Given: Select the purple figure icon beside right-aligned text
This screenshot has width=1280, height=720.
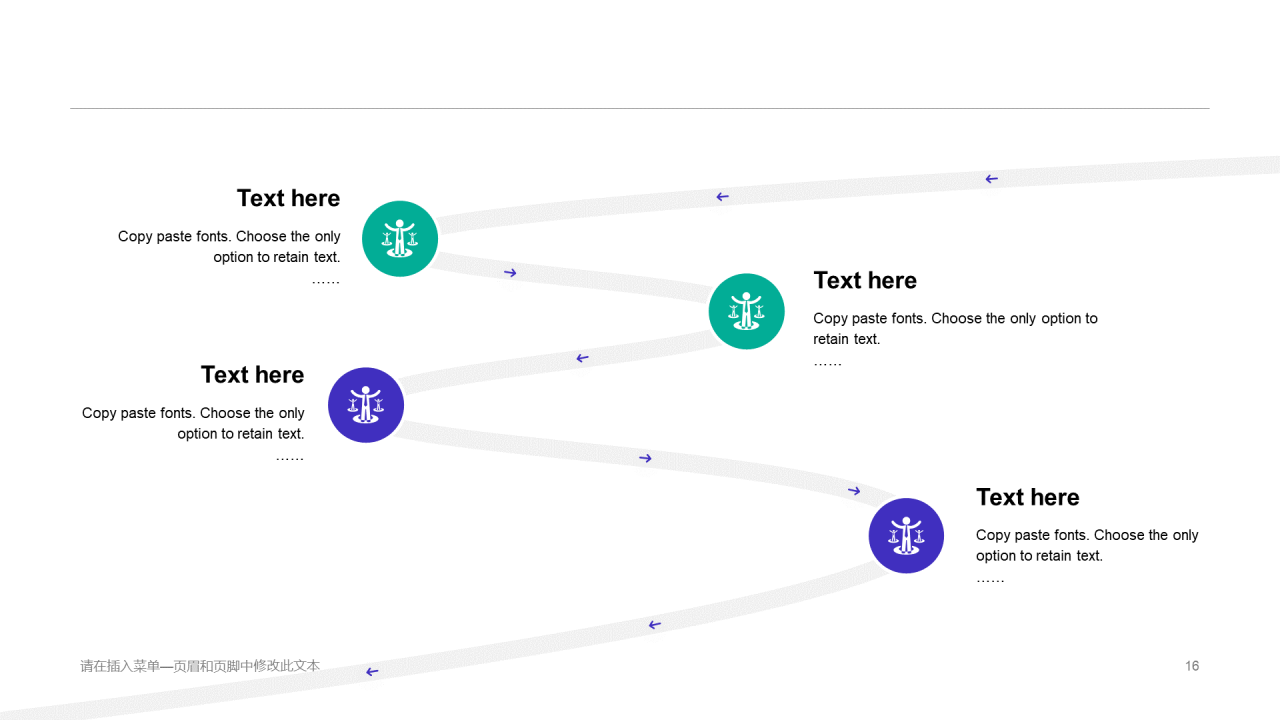Looking at the screenshot, I should pyautogui.click(x=366, y=405).
